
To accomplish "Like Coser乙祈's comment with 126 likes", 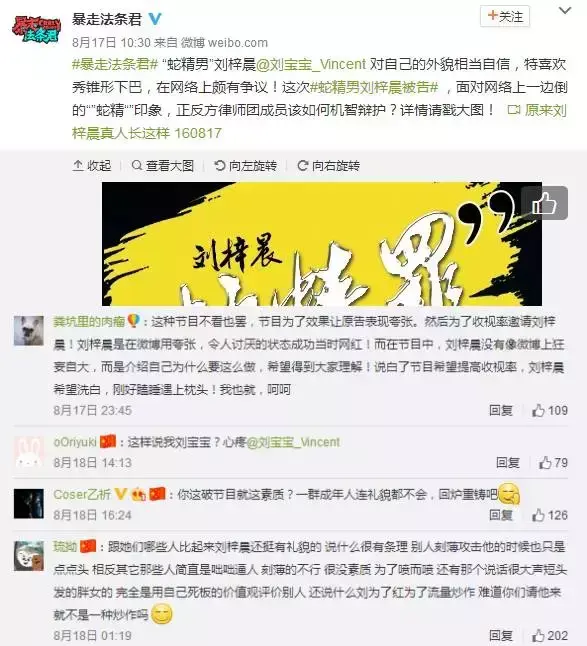I will [x=550, y=515].
